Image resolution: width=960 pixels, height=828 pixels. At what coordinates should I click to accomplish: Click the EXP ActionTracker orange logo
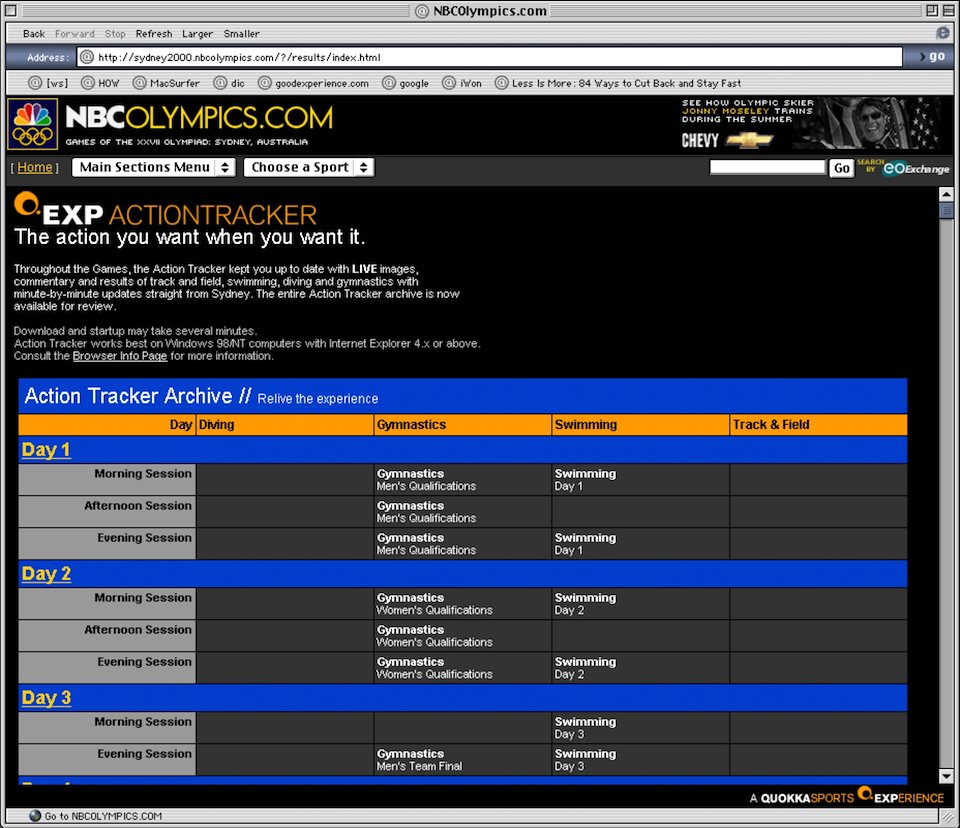click(165, 209)
